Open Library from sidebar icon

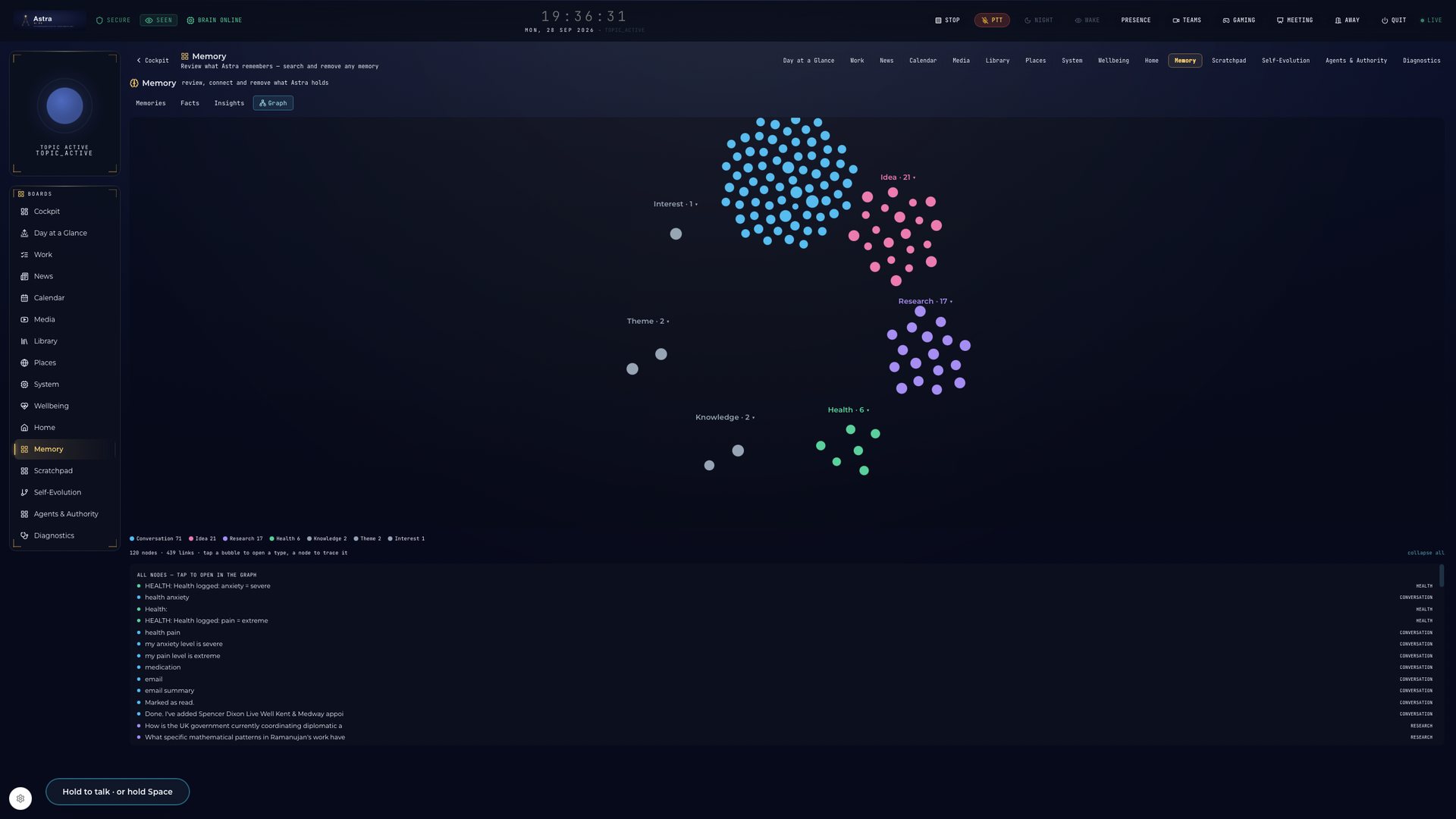(x=24, y=341)
